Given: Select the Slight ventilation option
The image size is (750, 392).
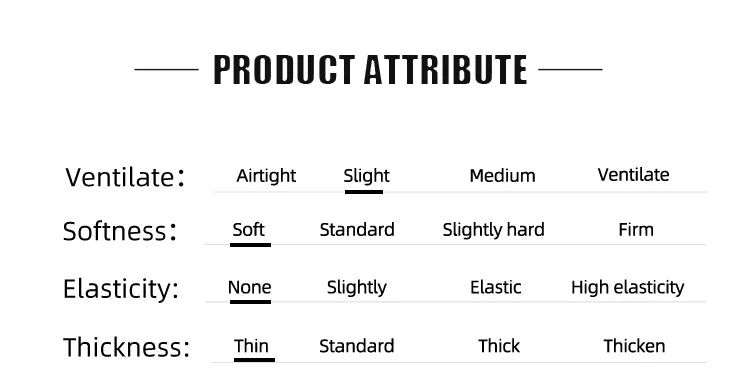Looking at the screenshot, I should [x=366, y=176].
